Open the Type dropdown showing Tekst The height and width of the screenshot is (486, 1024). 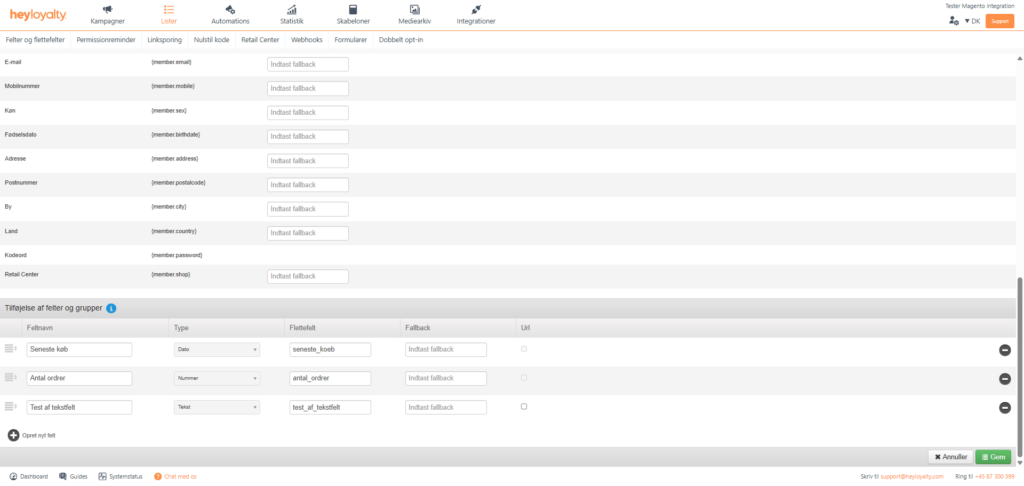217,407
